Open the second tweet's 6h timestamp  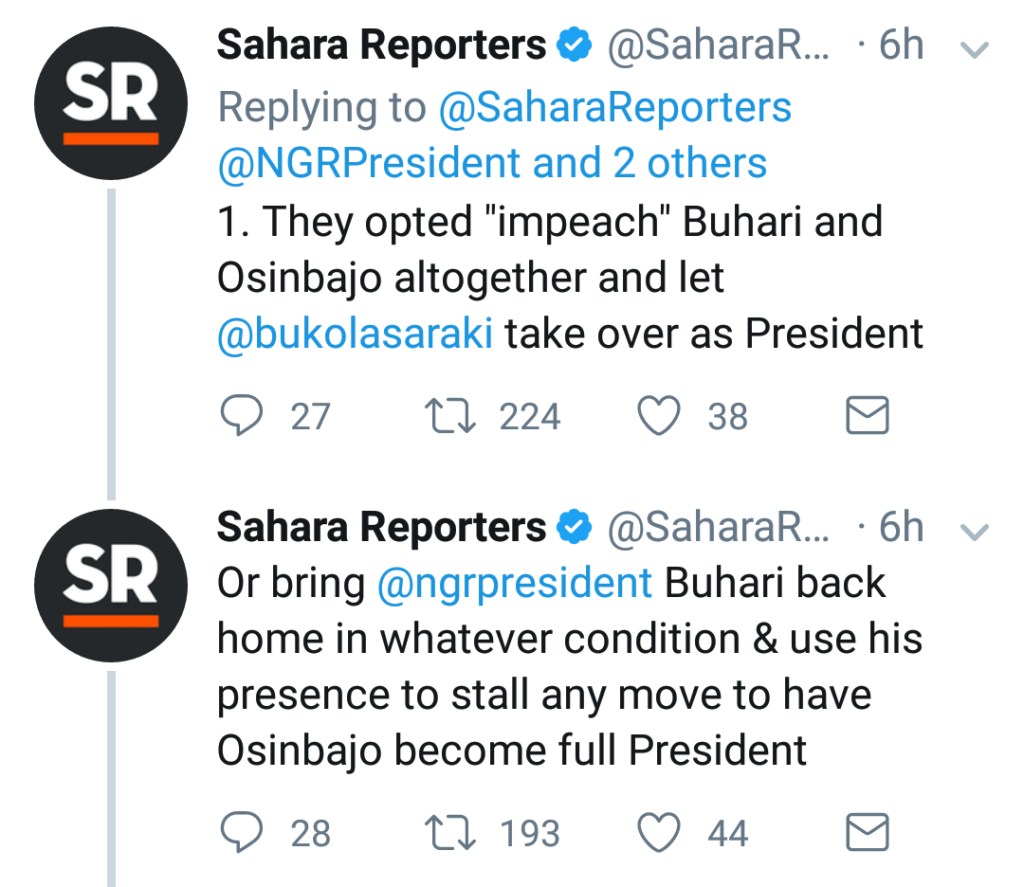coord(901,528)
